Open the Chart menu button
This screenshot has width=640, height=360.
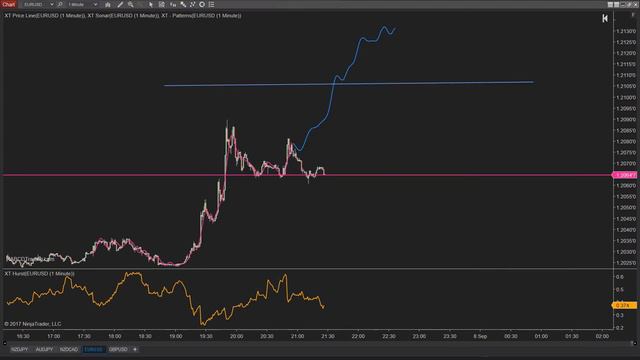click(8, 4)
